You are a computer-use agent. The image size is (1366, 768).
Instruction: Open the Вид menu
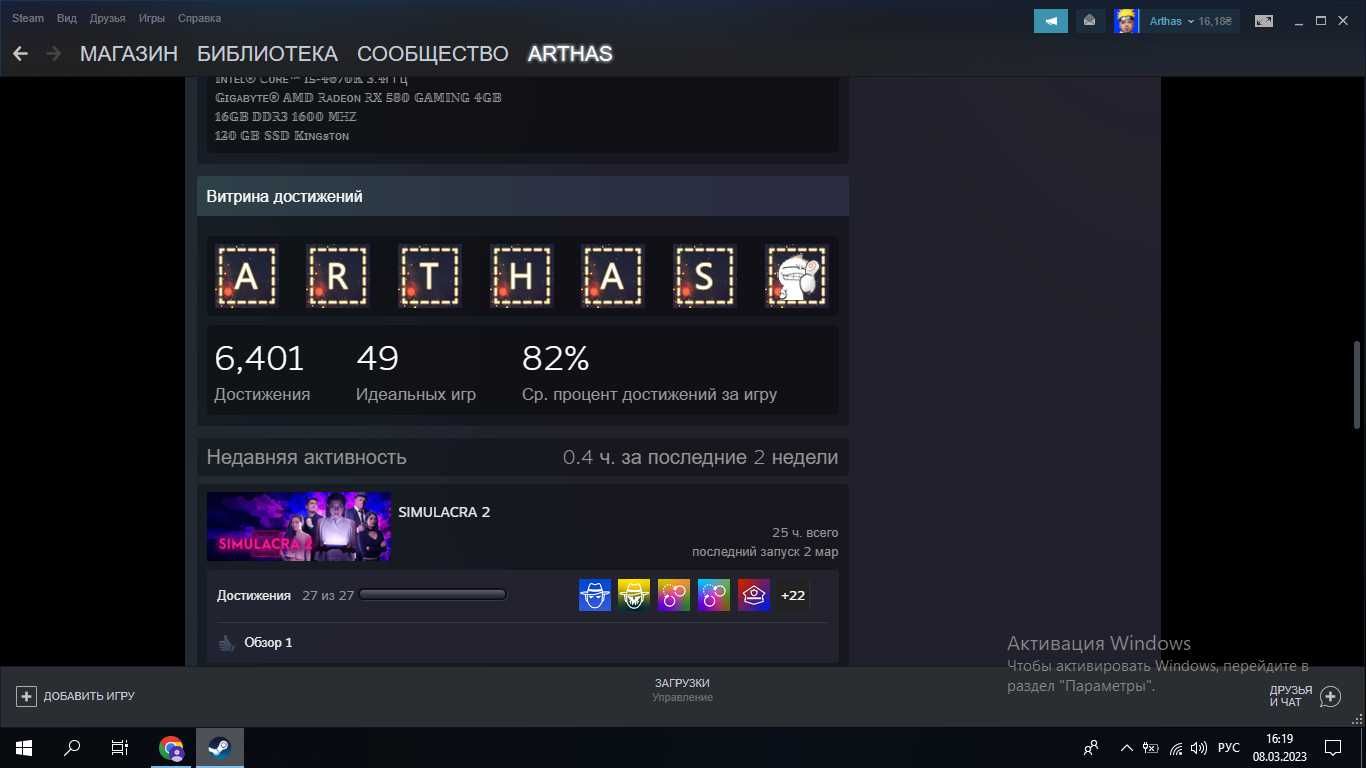67,18
